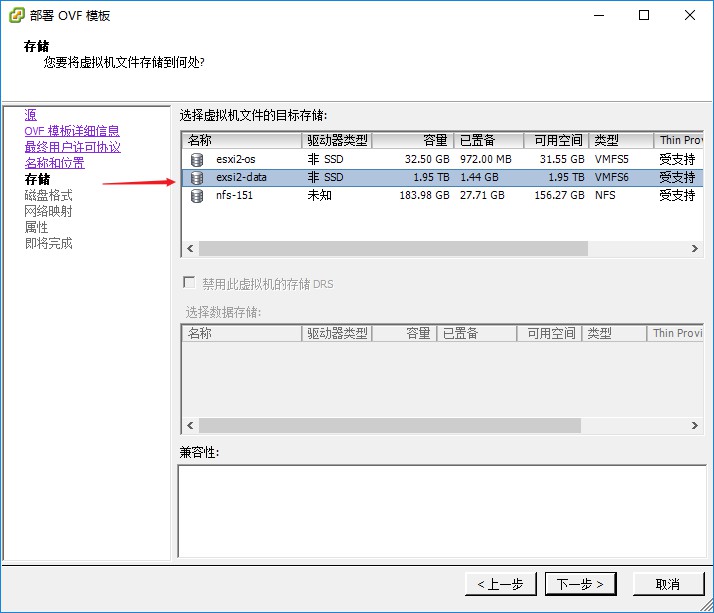Click the lower table's horizontal scrollbar thumb
This screenshot has width=714, height=613.
pos(390,425)
